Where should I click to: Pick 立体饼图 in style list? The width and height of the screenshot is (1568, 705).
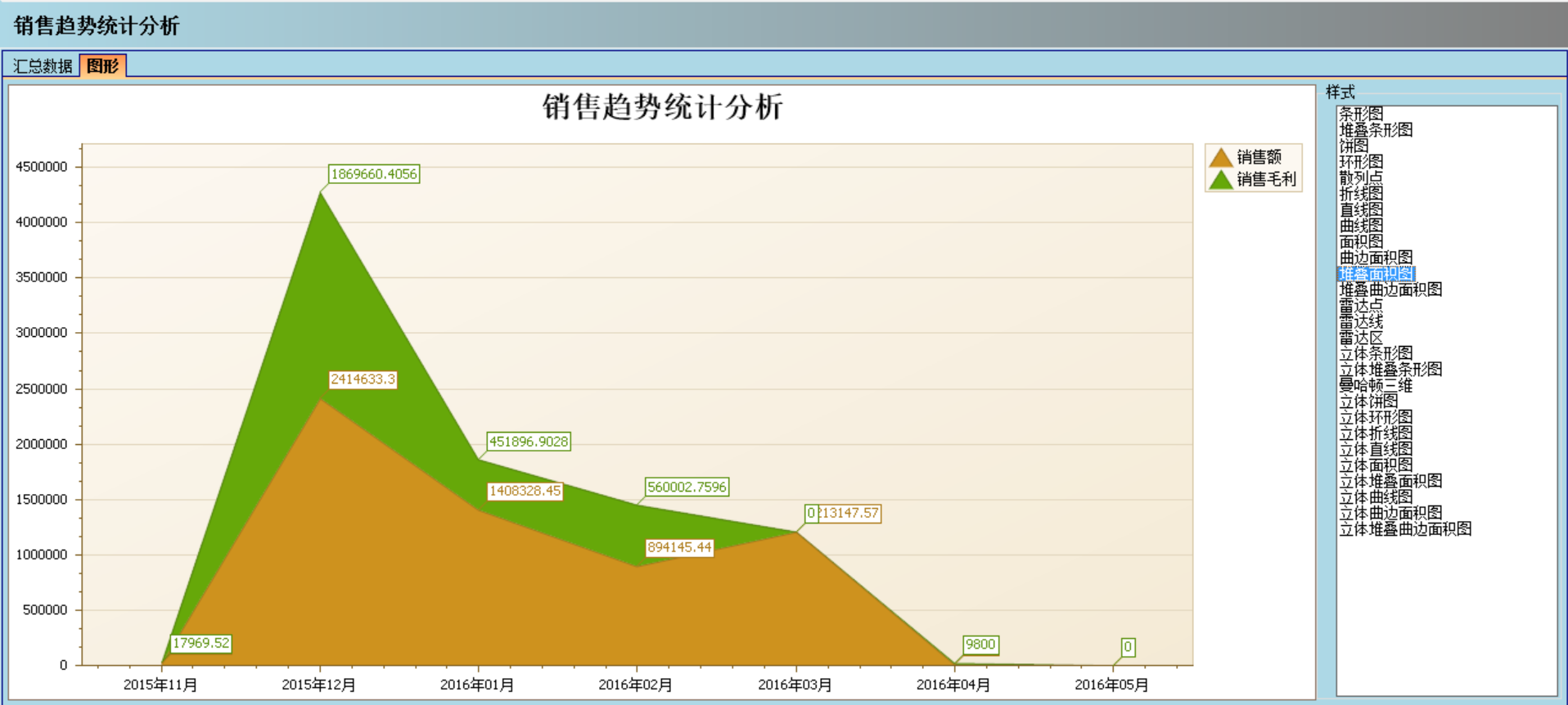pos(1368,402)
